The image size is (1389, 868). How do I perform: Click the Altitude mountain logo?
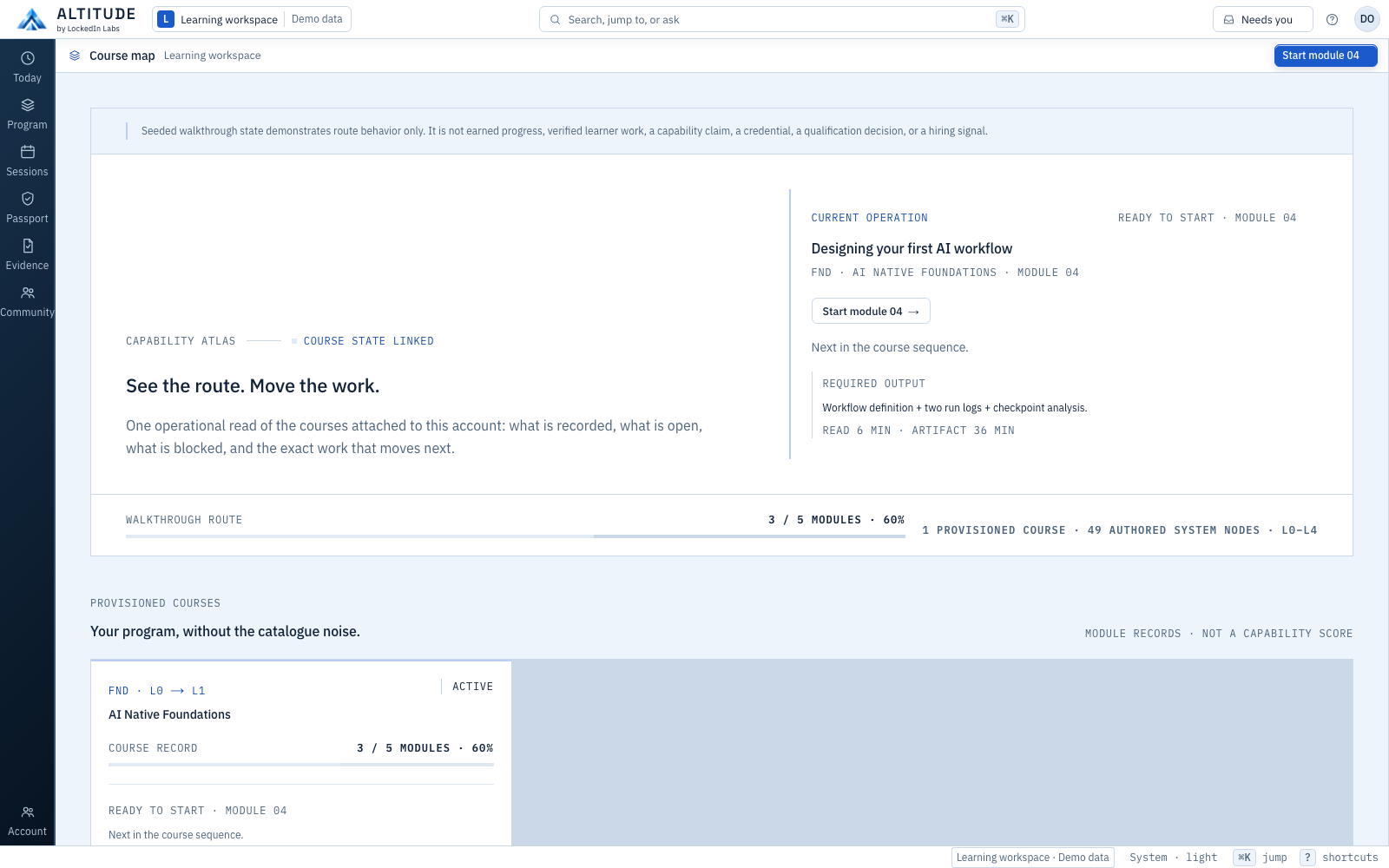(x=32, y=19)
